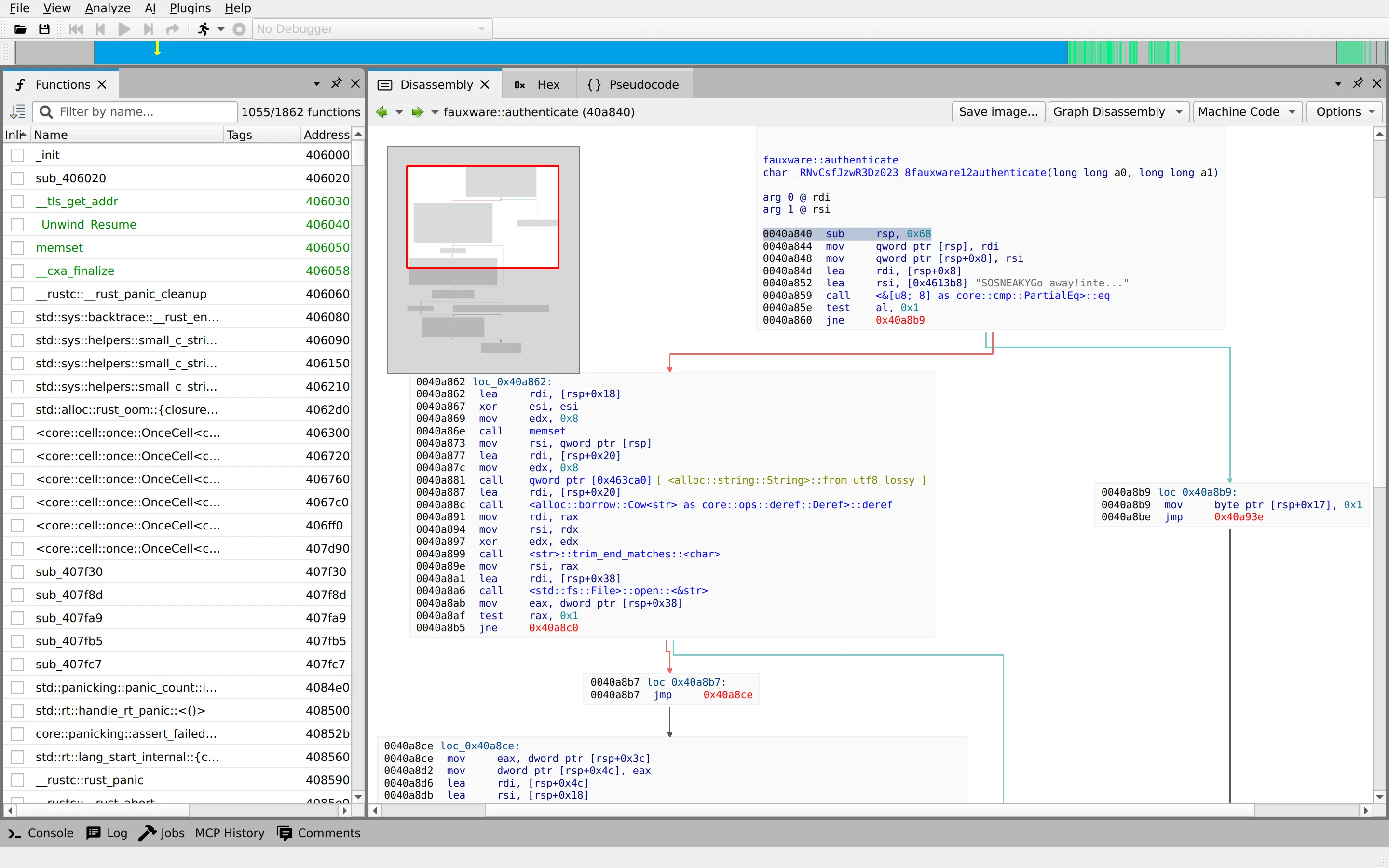Image resolution: width=1389 pixels, height=868 pixels.
Task: Click the Save image... button
Action: (998, 112)
